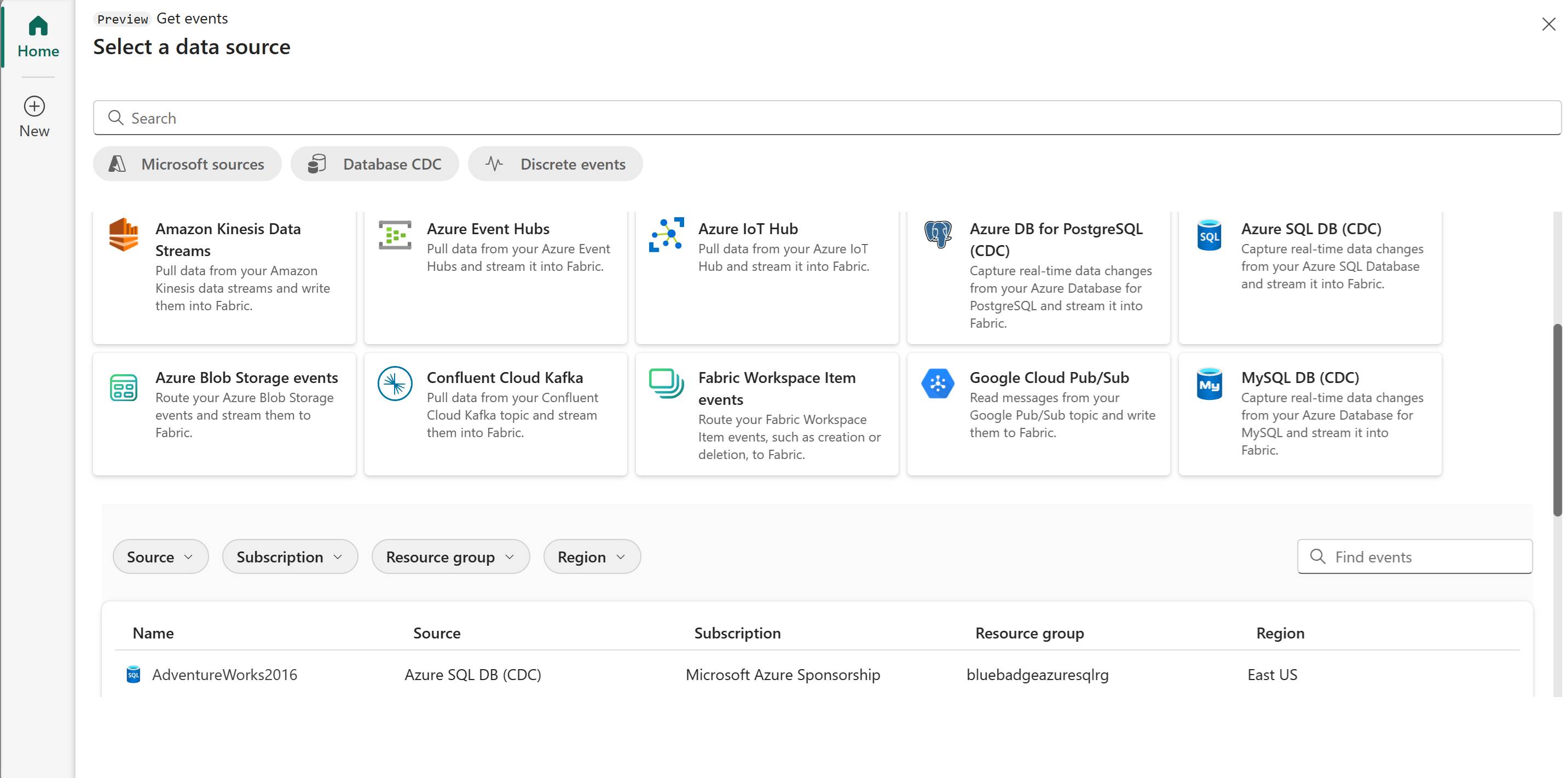Sort by the Source column header
Image resolution: width=1568 pixels, height=778 pixels.
pos(436,633)
